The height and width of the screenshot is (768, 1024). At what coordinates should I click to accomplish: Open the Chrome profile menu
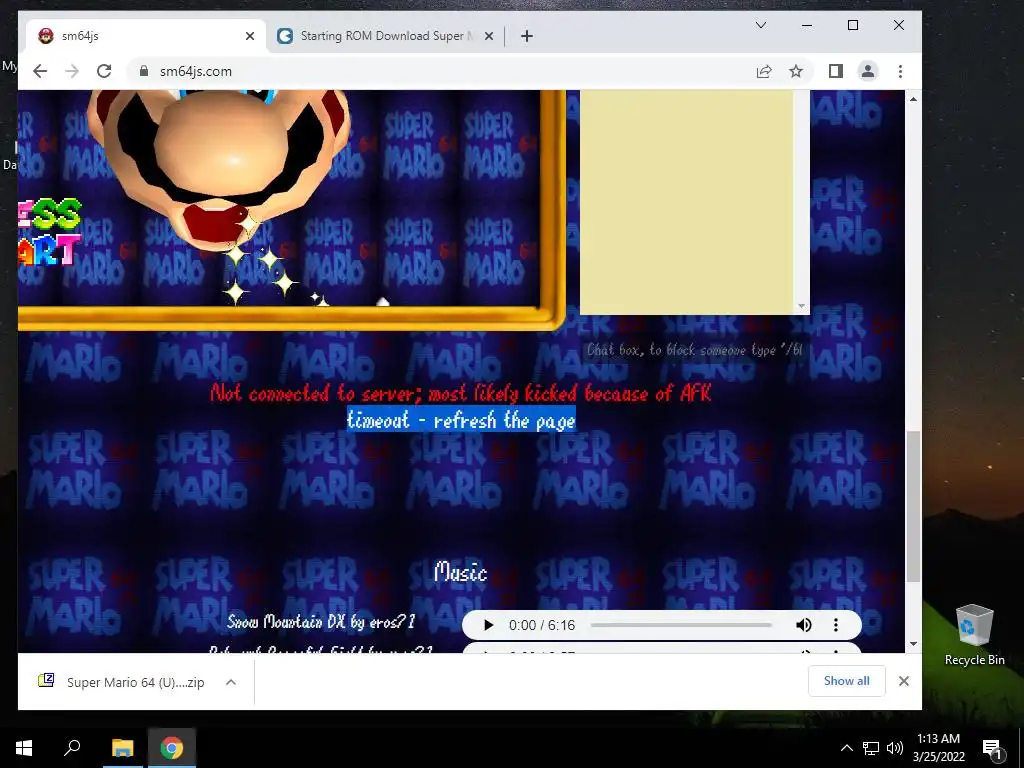867,71
